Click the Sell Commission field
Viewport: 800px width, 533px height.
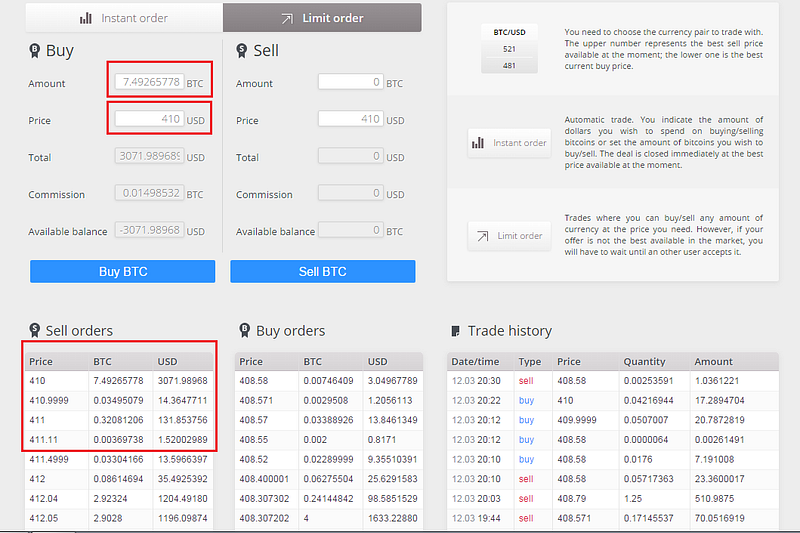[351, 193]
